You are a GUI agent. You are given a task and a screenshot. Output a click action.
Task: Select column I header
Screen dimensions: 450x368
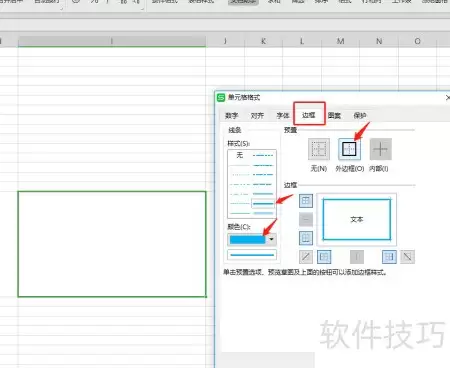(112, 41)
